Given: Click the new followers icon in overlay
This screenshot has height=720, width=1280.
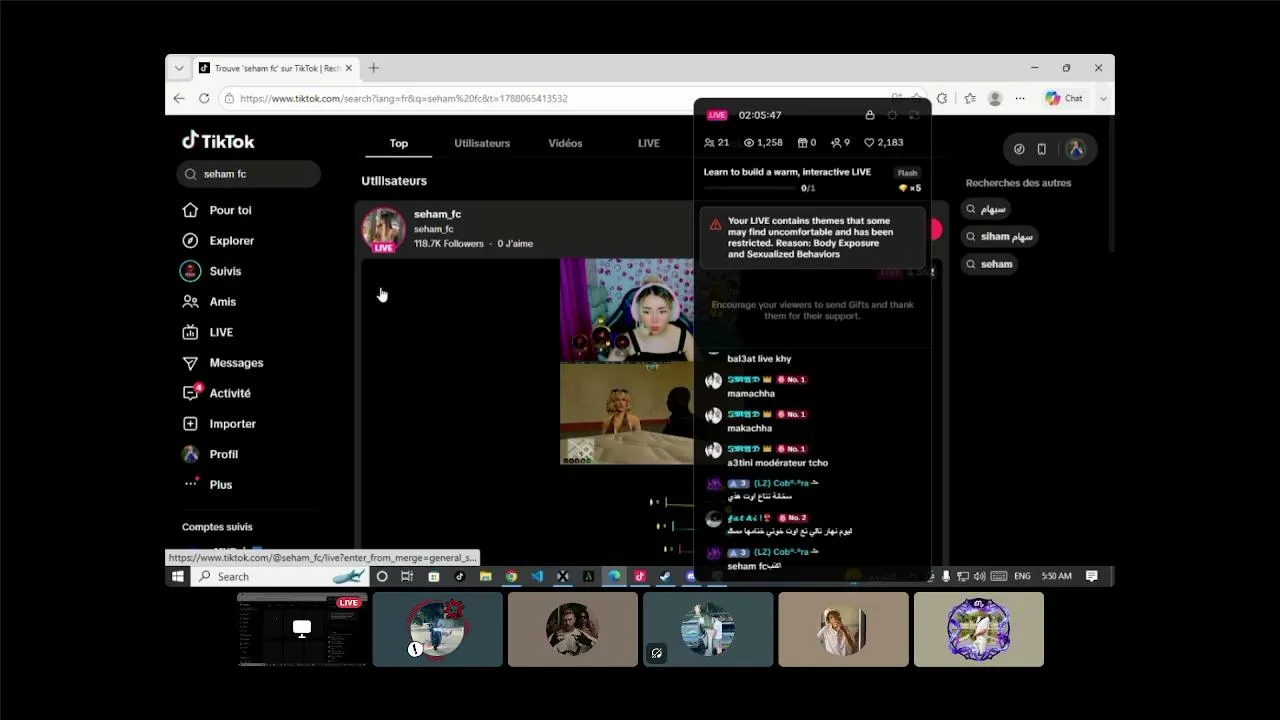Looking at the screenshot, I should pyautogui.click(x=836, y=143).
